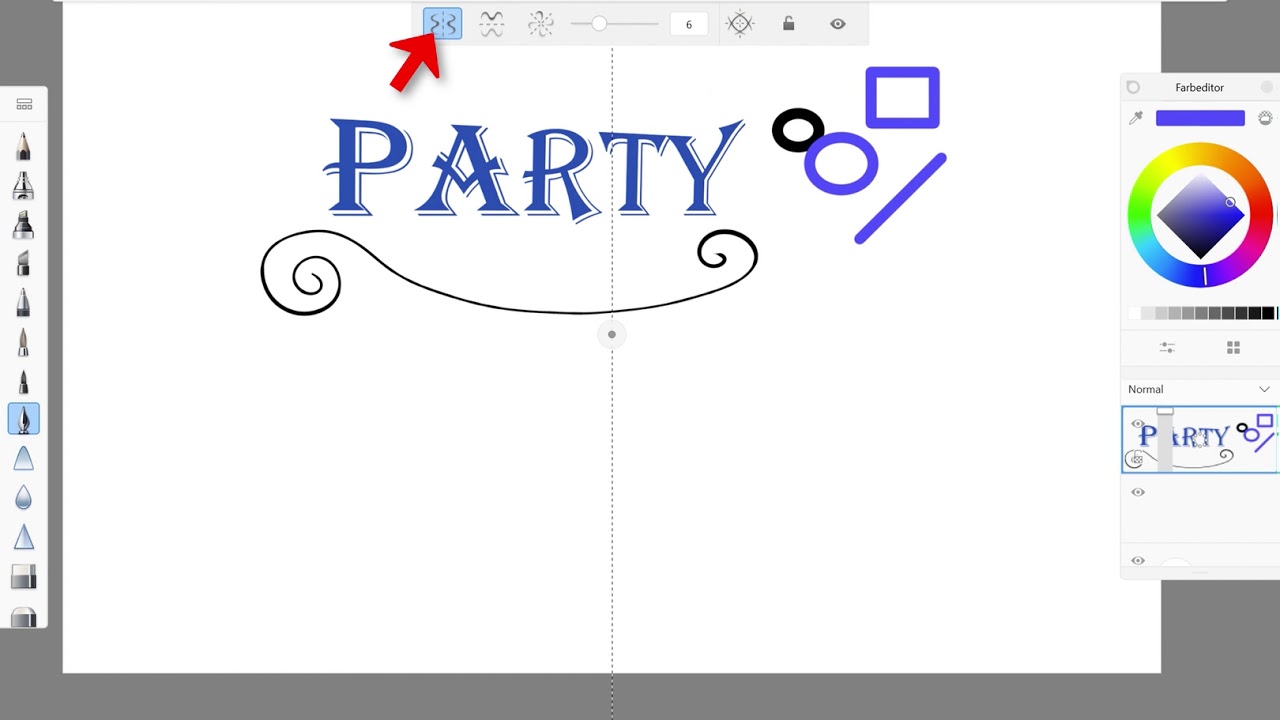Select the Pencil brush
The width and height of the screenshot is (1280, 720).
(24, 146)
